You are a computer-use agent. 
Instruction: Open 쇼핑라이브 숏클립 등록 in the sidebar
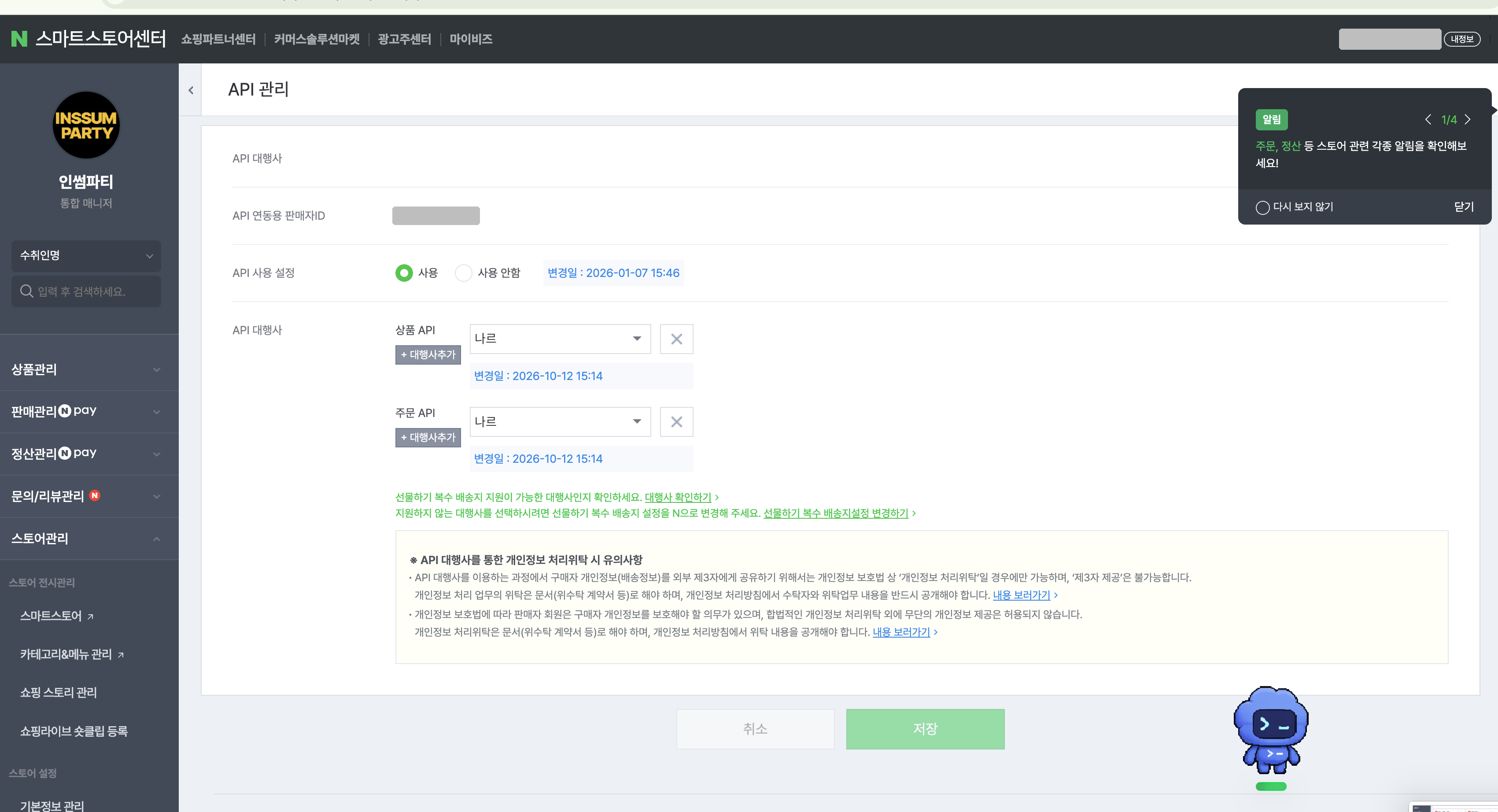point(74,731)
